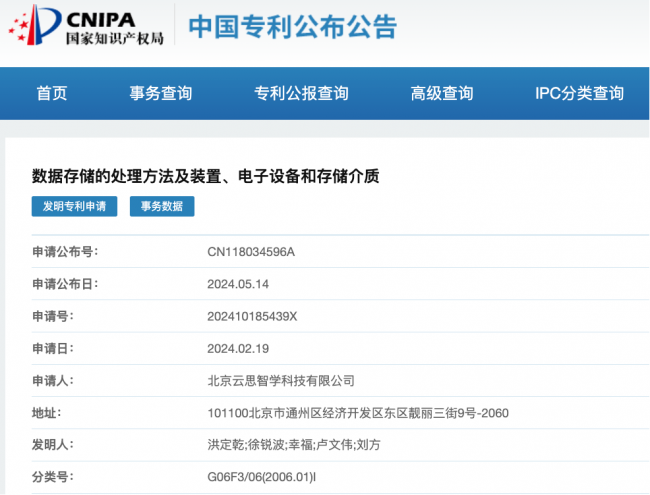Viewport: 650px width, 495px height.
Task: Click the 申请日 label
Action: coord(53,349)
